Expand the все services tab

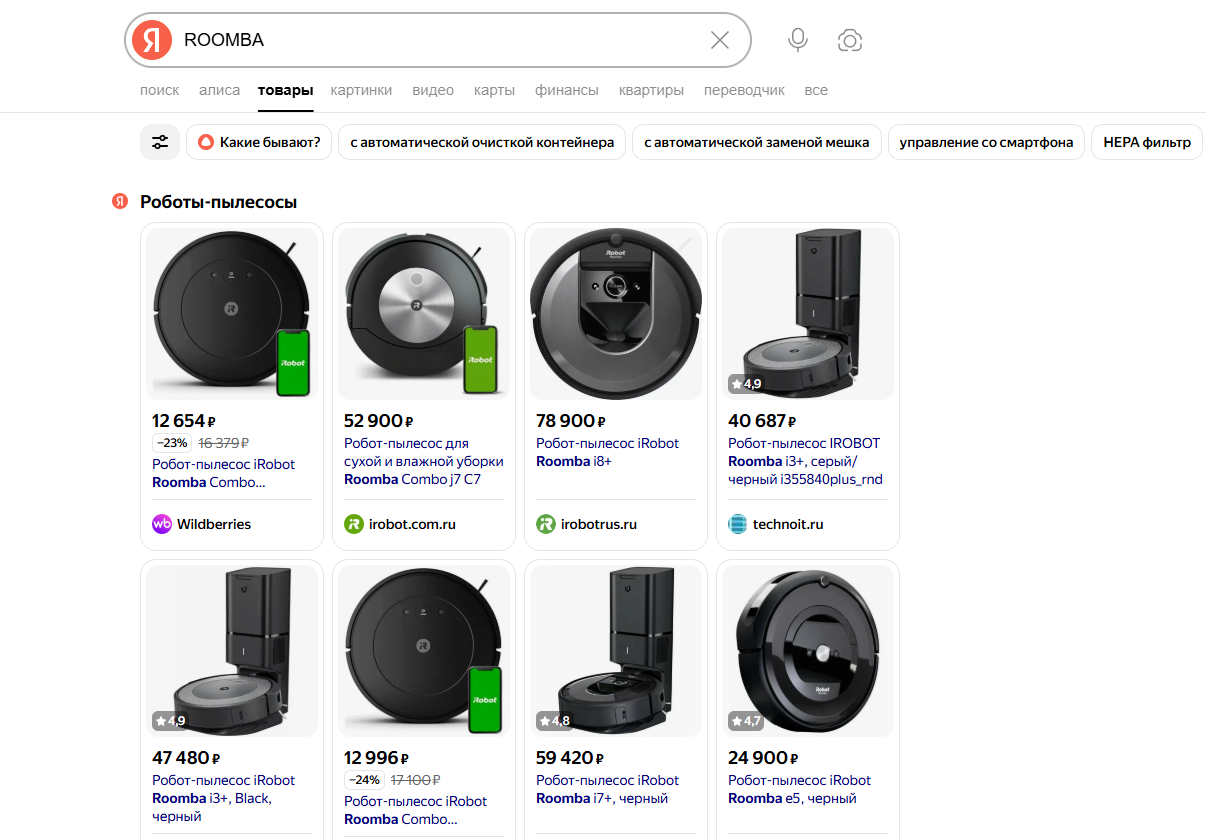[x=816, y=90]
